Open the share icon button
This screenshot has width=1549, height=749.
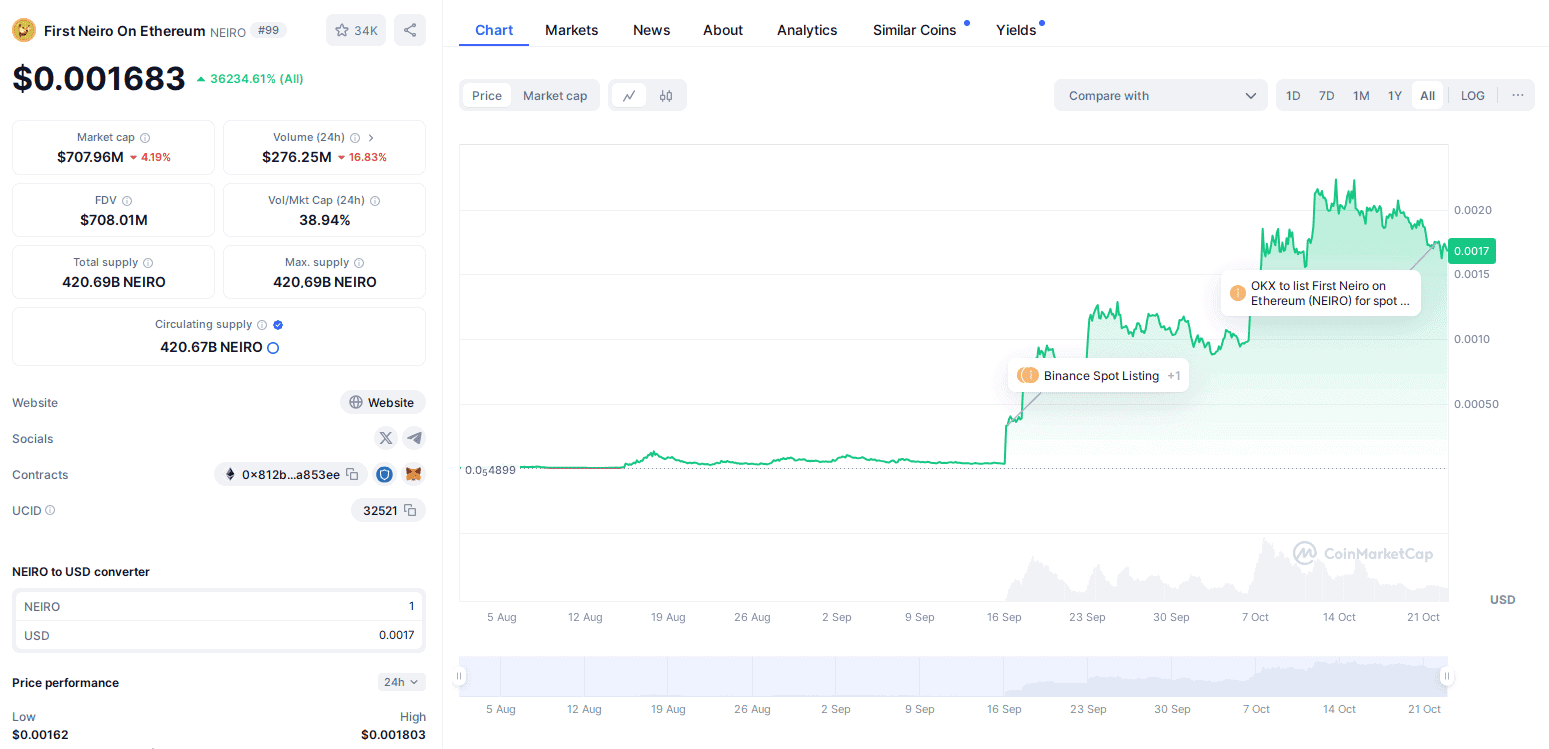(x=410, y=30)
